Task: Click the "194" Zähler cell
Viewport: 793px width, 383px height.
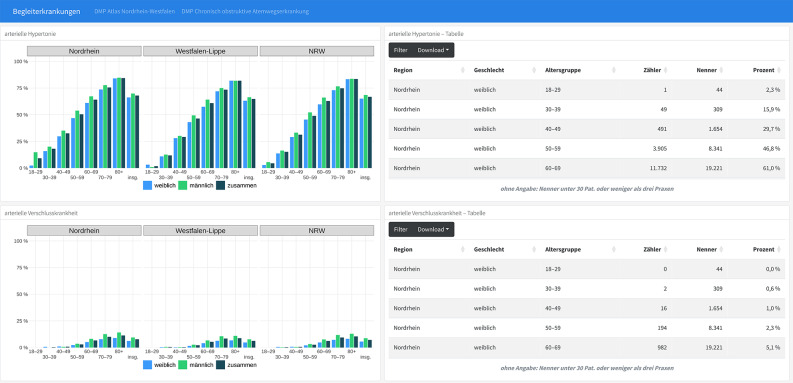Action: click(x=662, y=328)
